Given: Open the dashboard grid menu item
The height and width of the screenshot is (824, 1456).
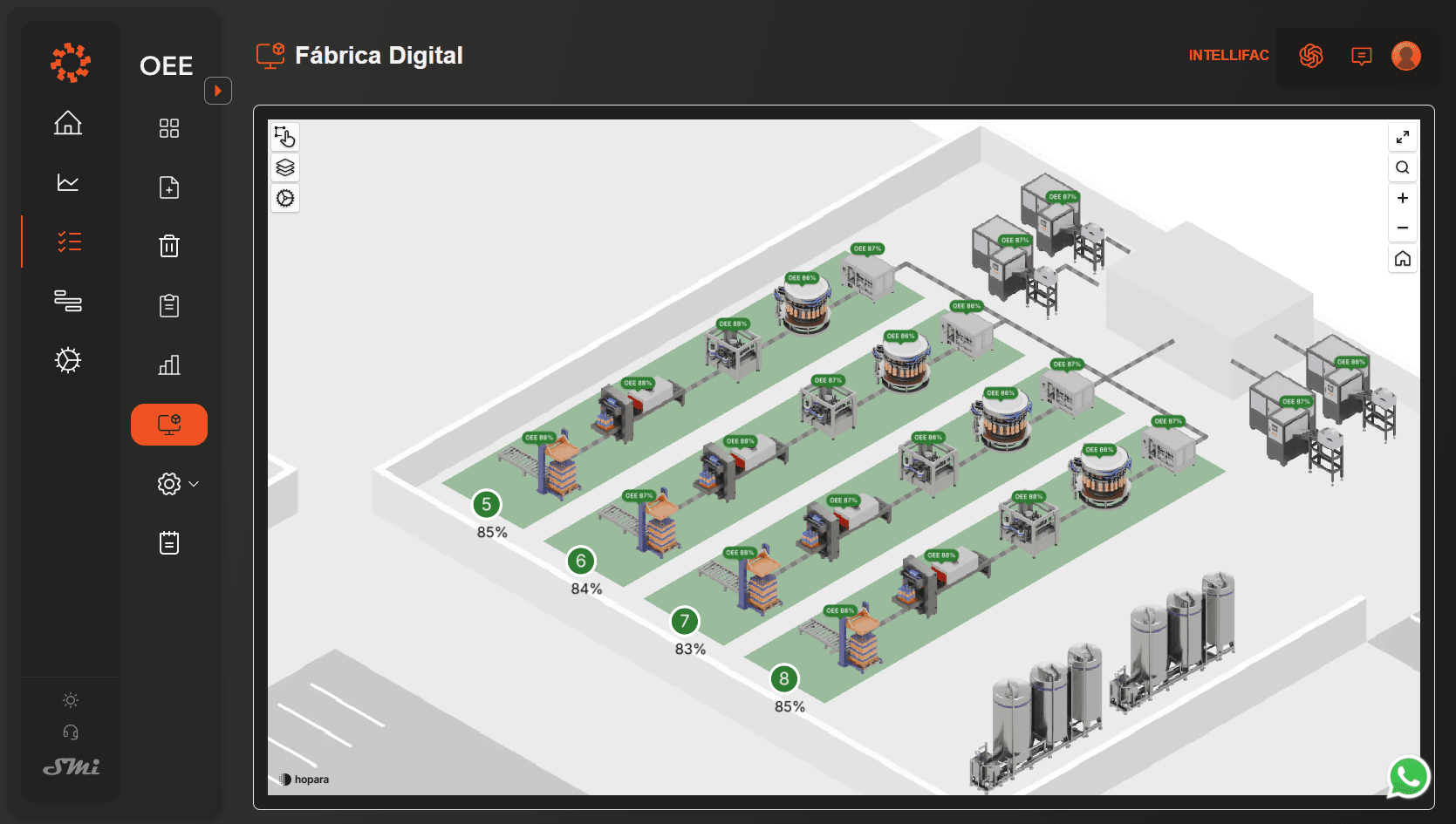Looking at the screenshot, I should click(169, 128).
